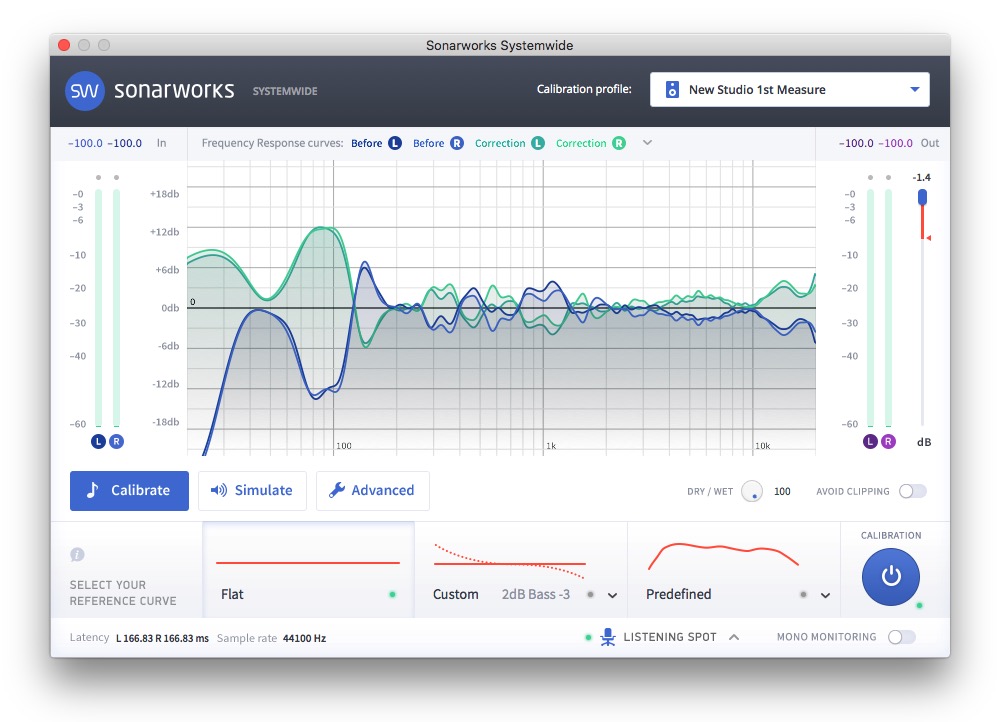This screenshot has width=997, height=722.
Task: Click the speaker icon in calibration profile box
Action: click(x=672, y=90)
